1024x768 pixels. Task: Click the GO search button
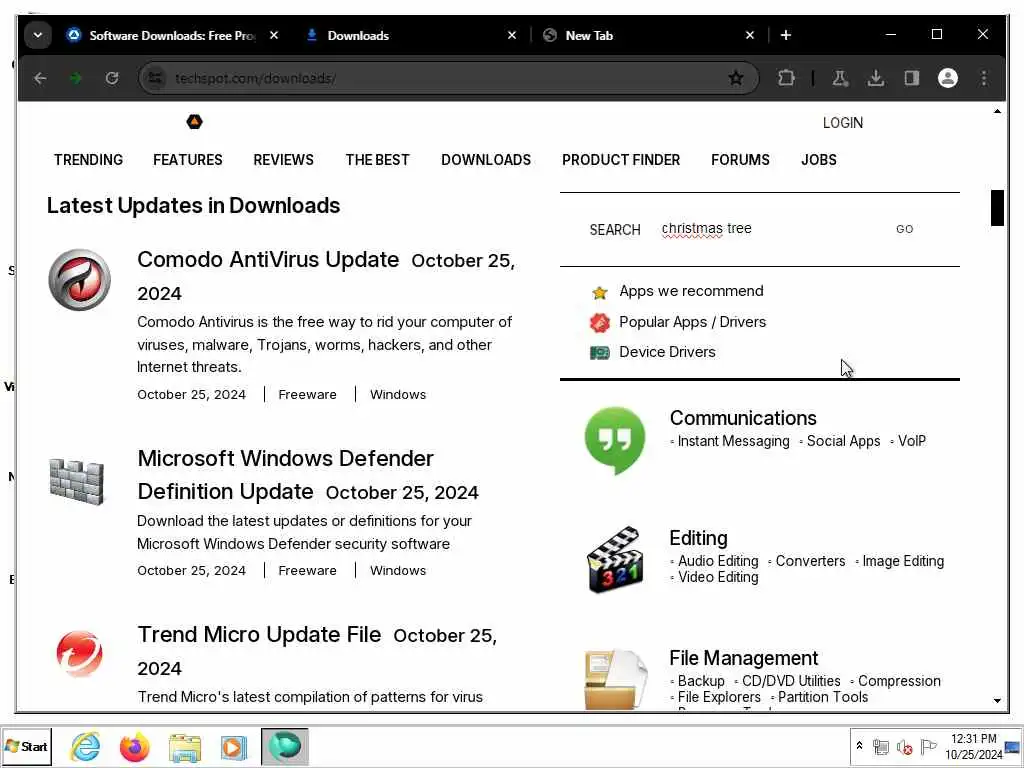point(904,229)
